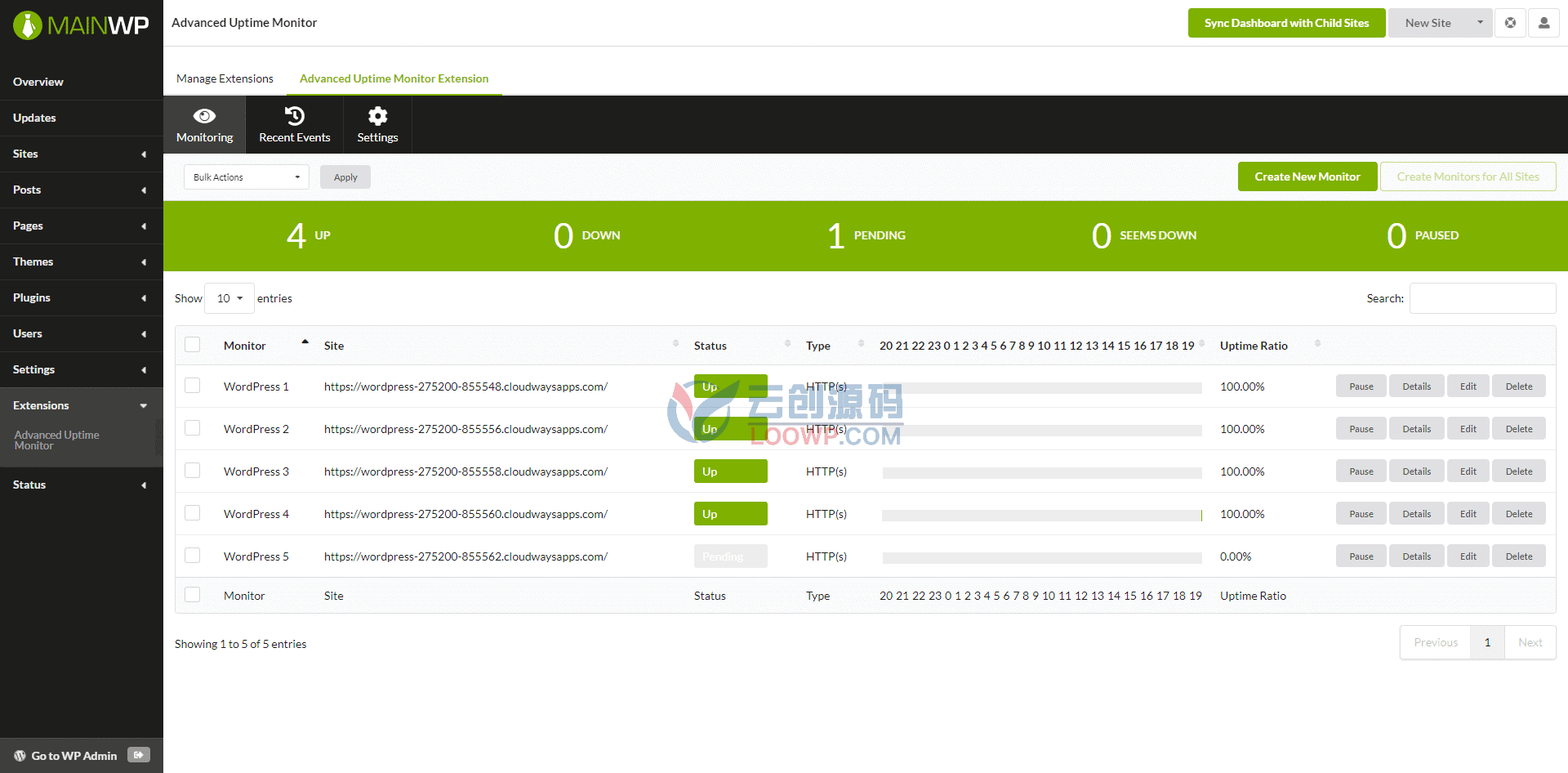
Task: Open WordPress 1 site URL link
Action: pyautogui.click(x=465, y=386)
